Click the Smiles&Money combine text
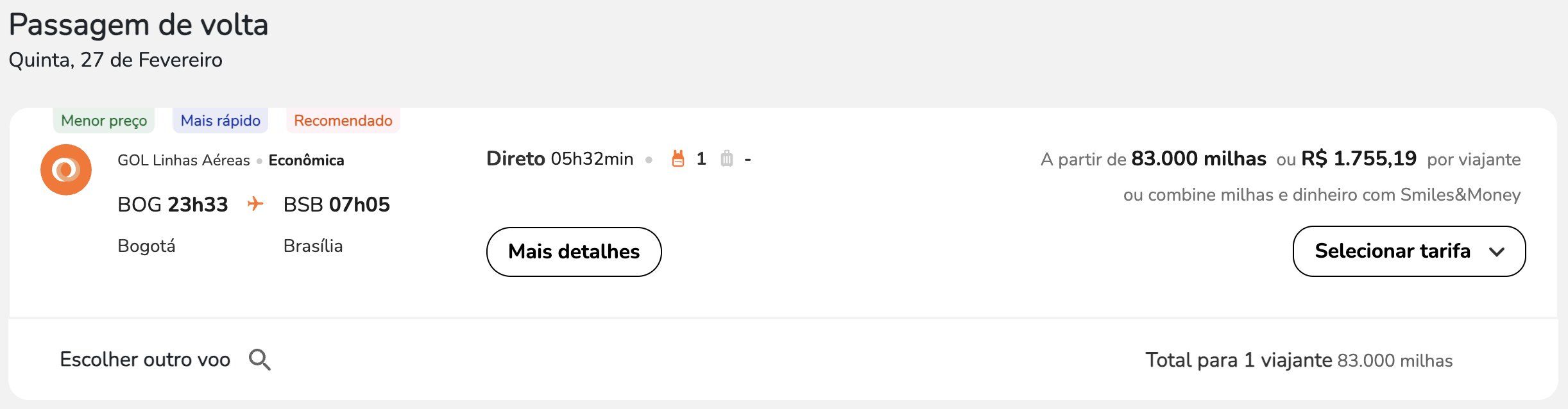This screenshot has width=1568, height=409. click(x=1322, y=195)
